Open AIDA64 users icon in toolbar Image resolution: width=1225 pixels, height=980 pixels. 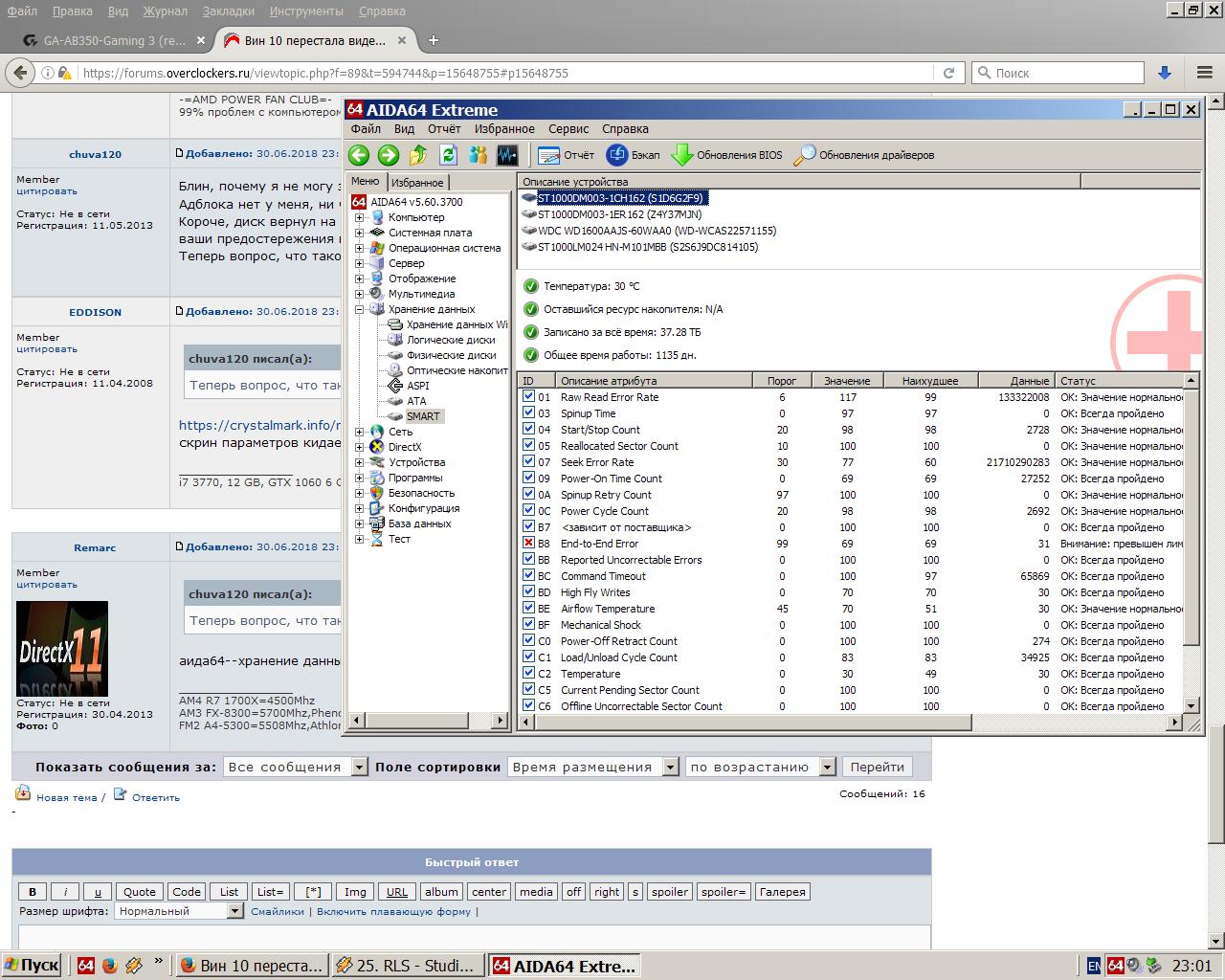click(x=478, y=155)
